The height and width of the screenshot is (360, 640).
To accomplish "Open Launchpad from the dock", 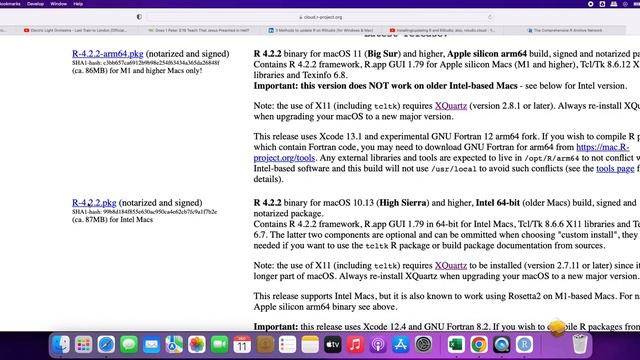I will tap(84, 344).
